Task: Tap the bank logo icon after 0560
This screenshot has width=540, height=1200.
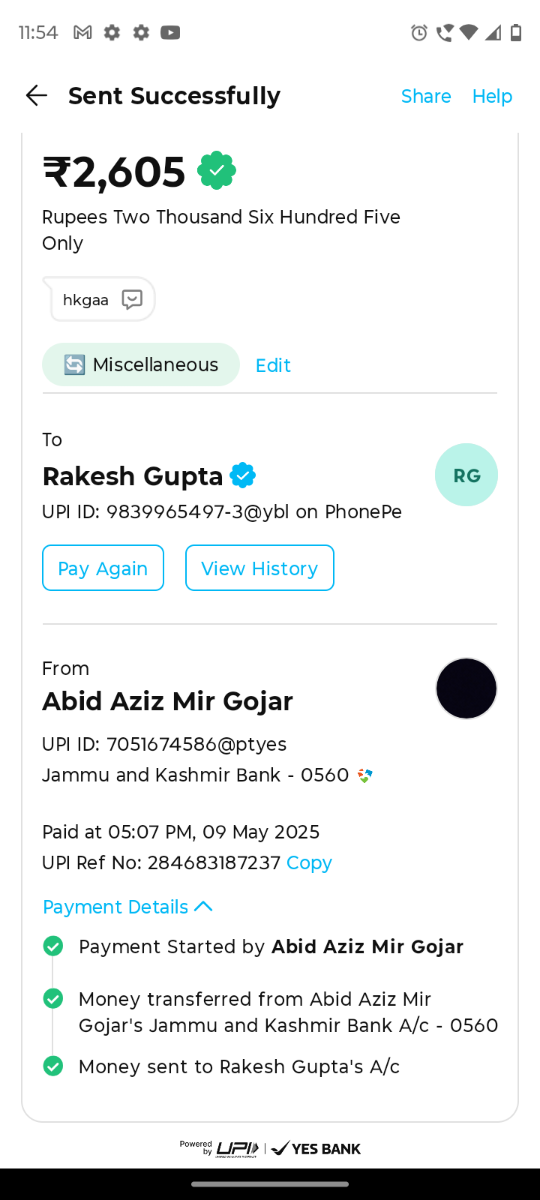Action: pyautogui.click(x=365, y=775)
